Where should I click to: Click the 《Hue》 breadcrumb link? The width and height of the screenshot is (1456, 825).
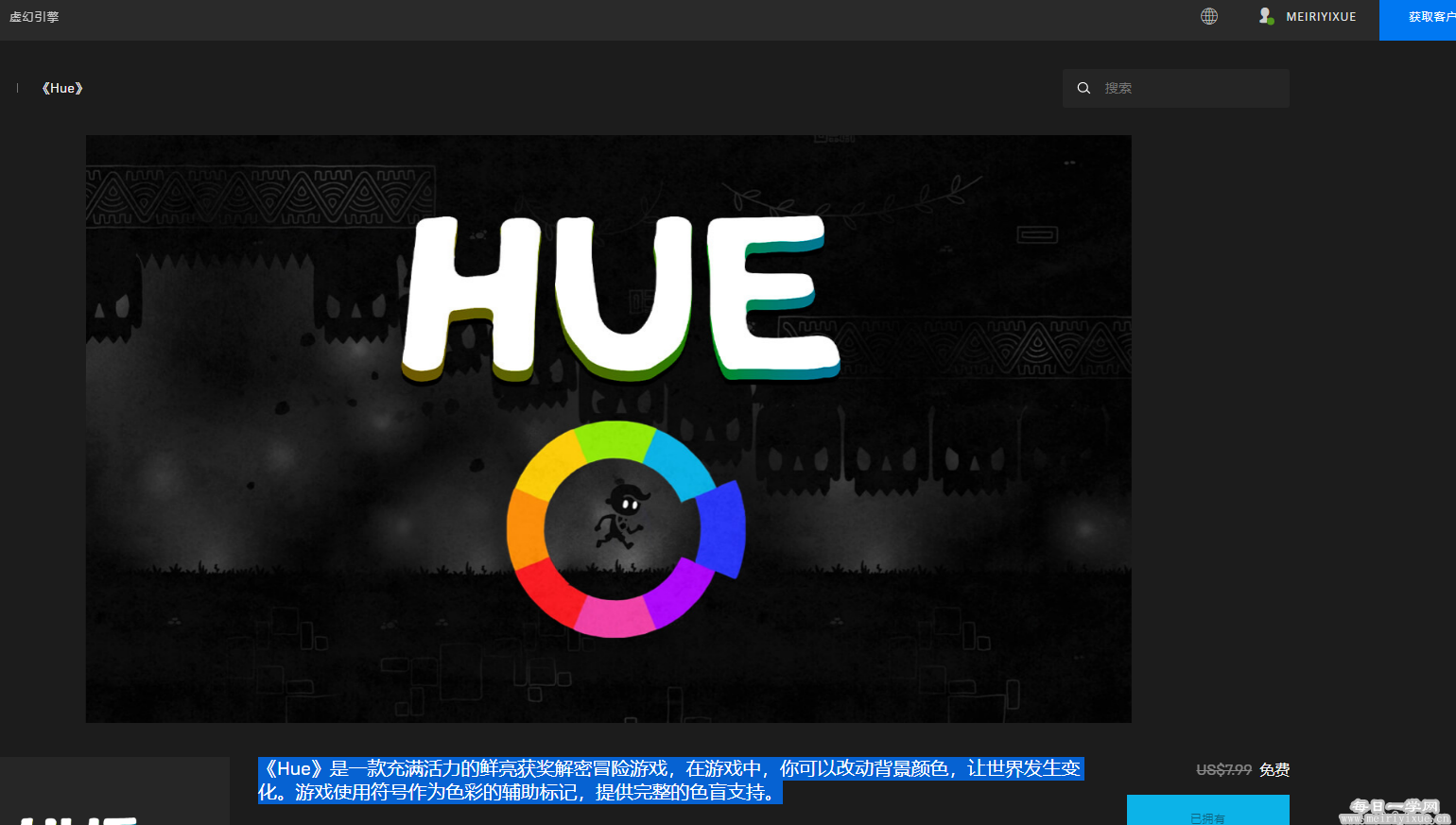point(62,88)
